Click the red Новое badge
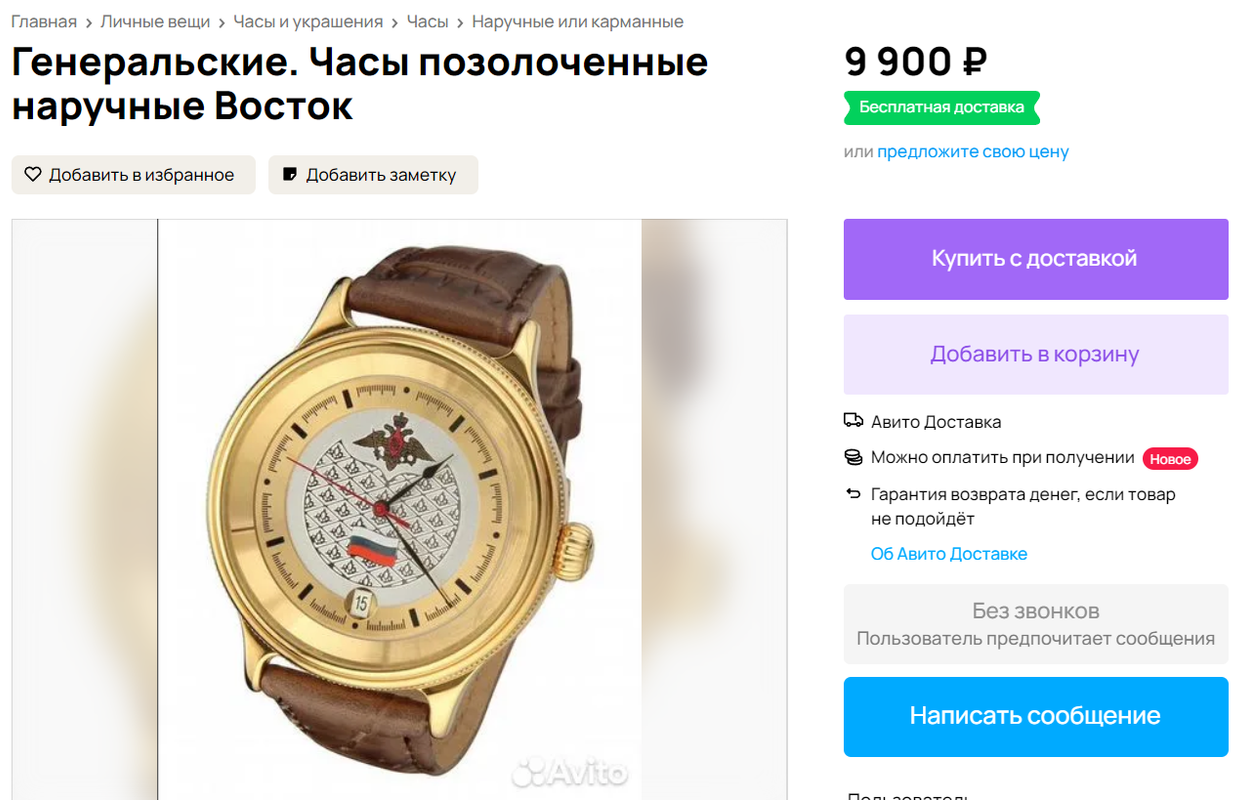This screenshot has height=800, width=1246. 1170,458
